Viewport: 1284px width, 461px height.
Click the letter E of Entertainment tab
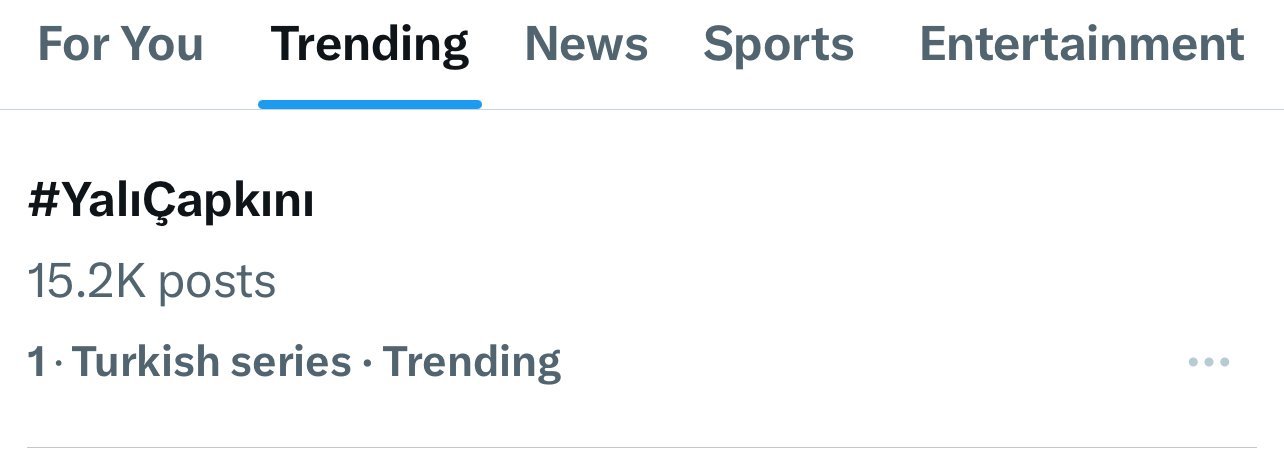click(933, 44)
